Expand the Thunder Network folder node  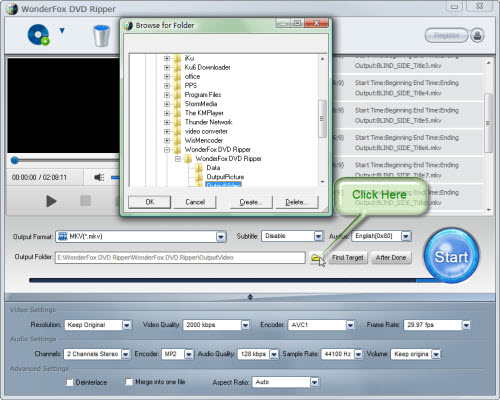click(x=167, y=122)
